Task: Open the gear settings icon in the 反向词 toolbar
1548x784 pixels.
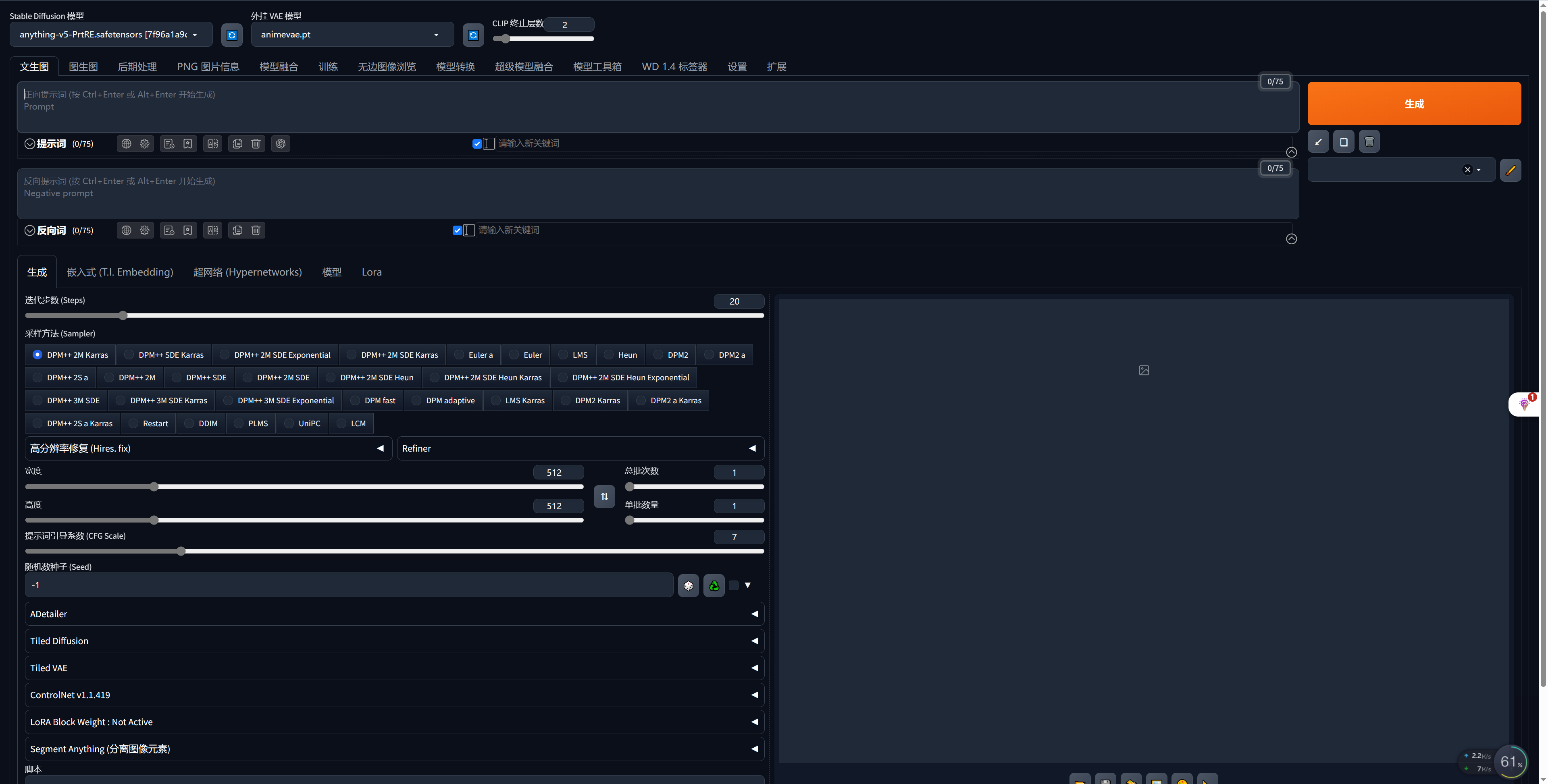Action: [145, 230]
